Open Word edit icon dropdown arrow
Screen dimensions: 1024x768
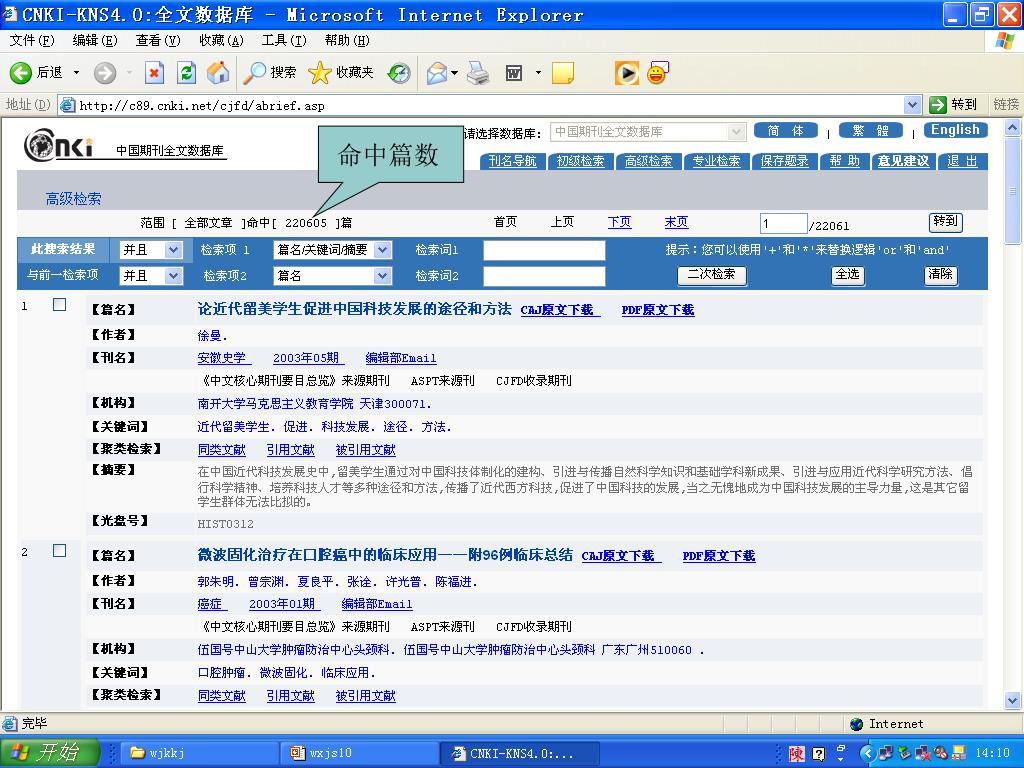tap(538, 72)
